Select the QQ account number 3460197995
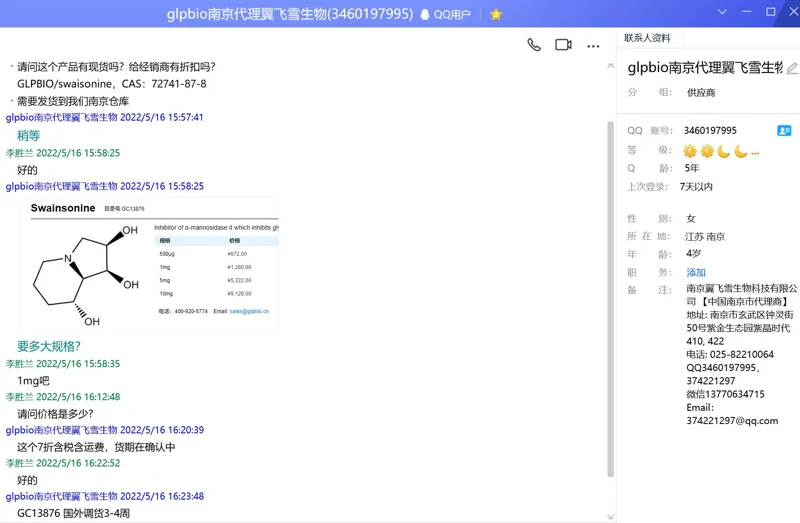The width and height of the screenshot is (800, 523). click(710, 131)
